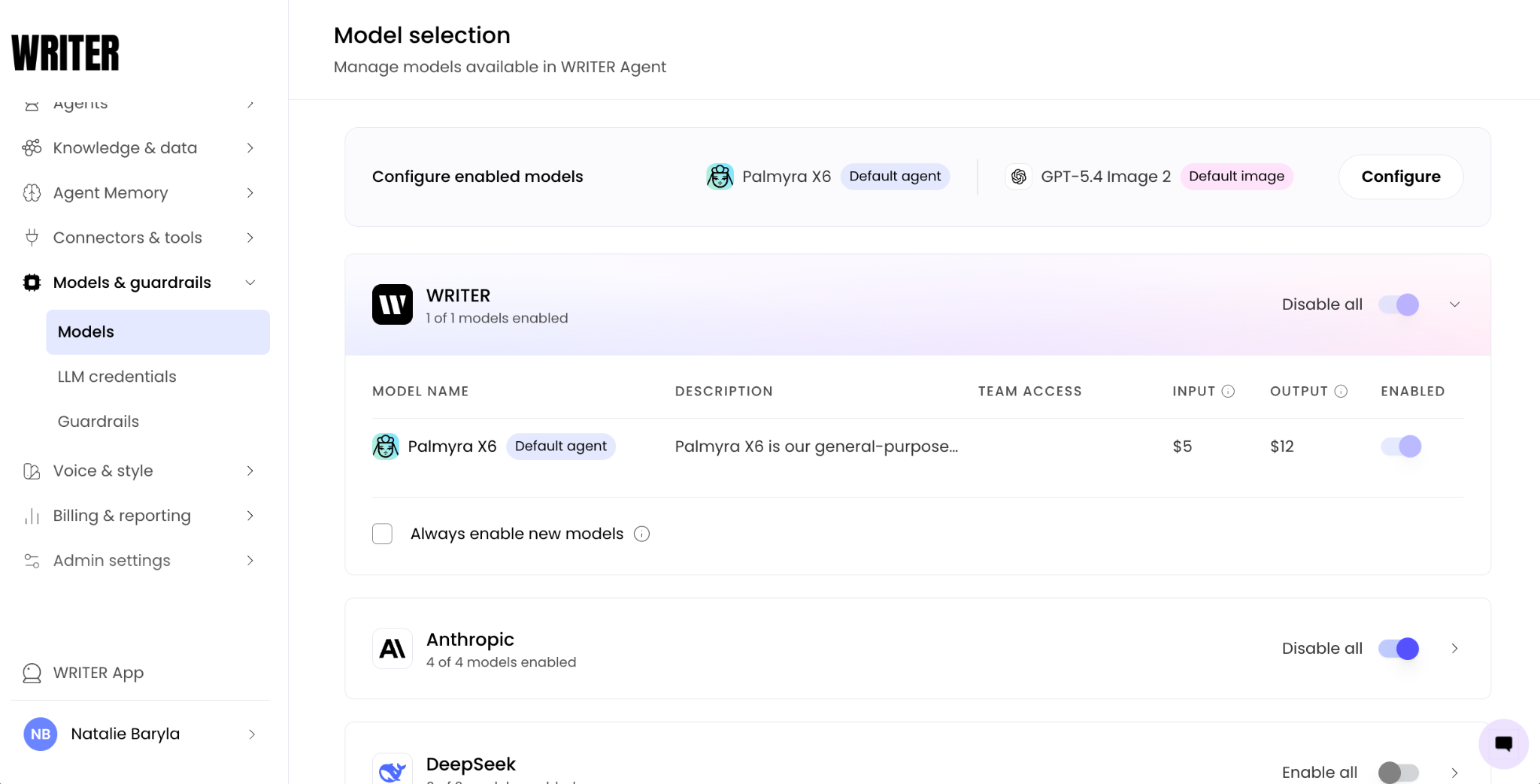Screen dimensions: 1540x784
Task: Click the Models & guardrails label
Action: pyautogui.click(x=132, y=283)
